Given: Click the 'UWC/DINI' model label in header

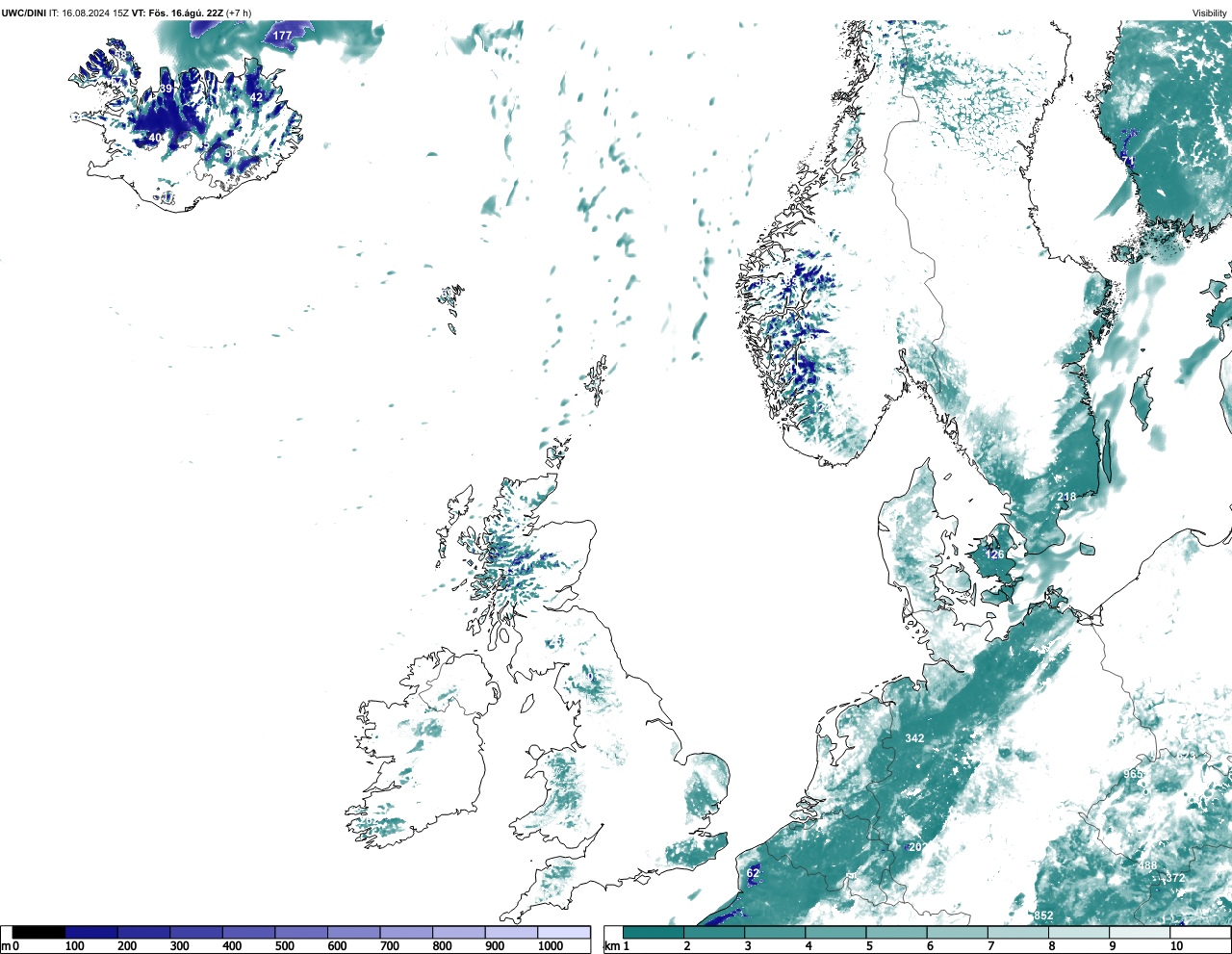Looking at the screenshot, I should coord(24,13).
